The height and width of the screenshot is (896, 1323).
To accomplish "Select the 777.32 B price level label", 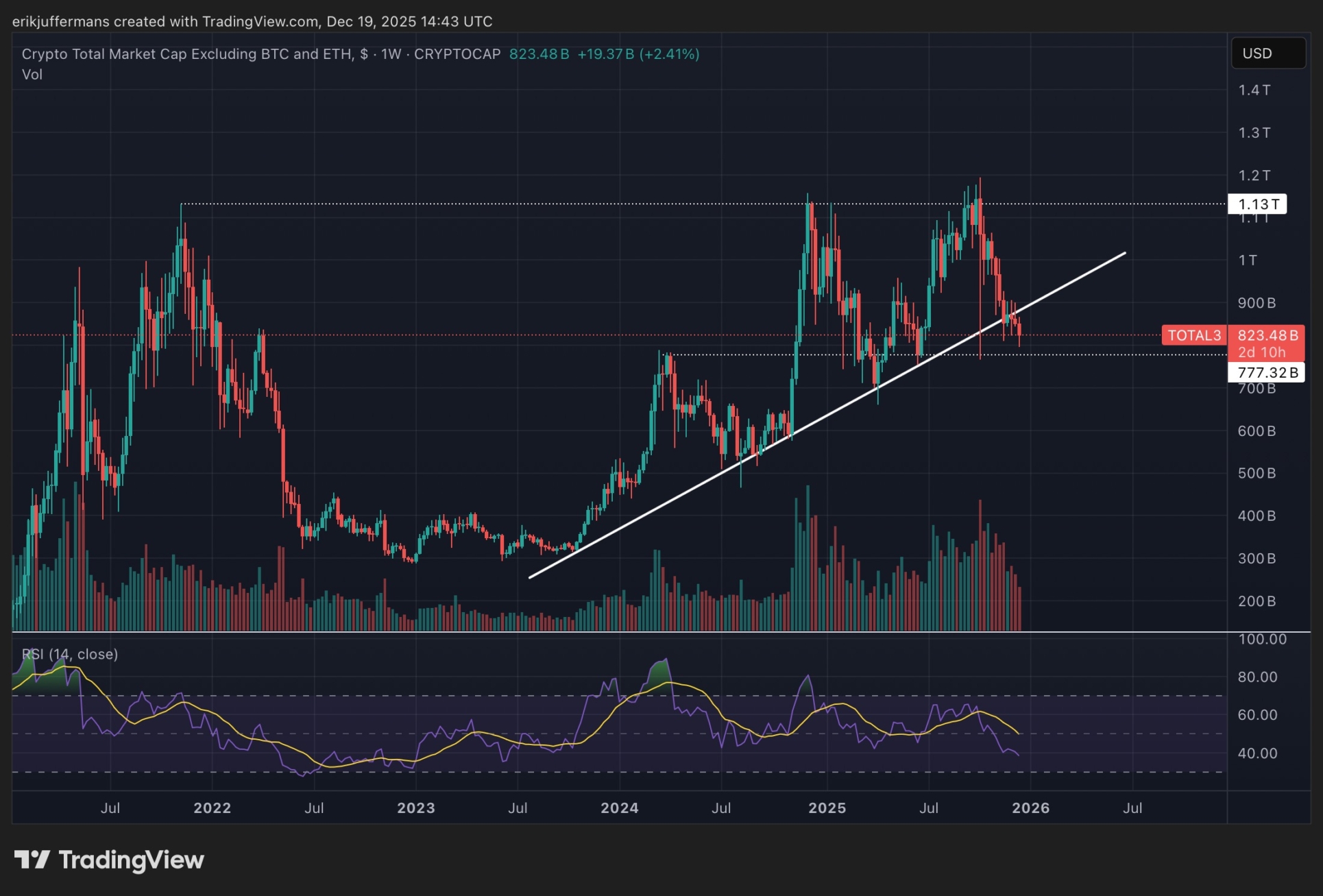I will 1267,372.
